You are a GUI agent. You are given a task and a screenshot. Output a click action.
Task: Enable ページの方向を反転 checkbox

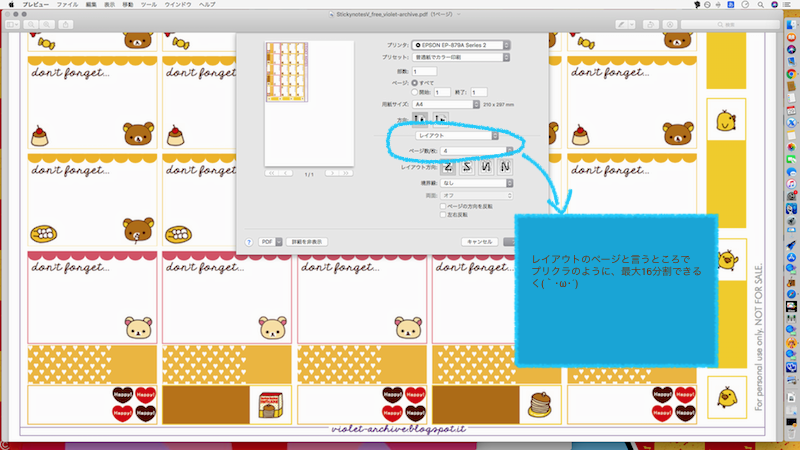pos(443,206)
